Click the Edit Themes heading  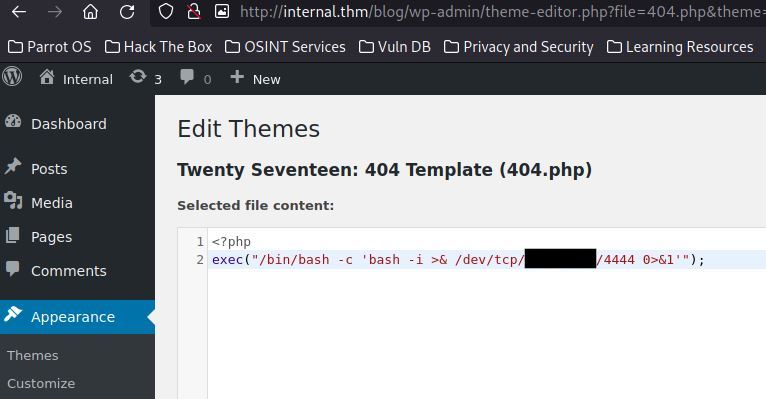[249, 129]
